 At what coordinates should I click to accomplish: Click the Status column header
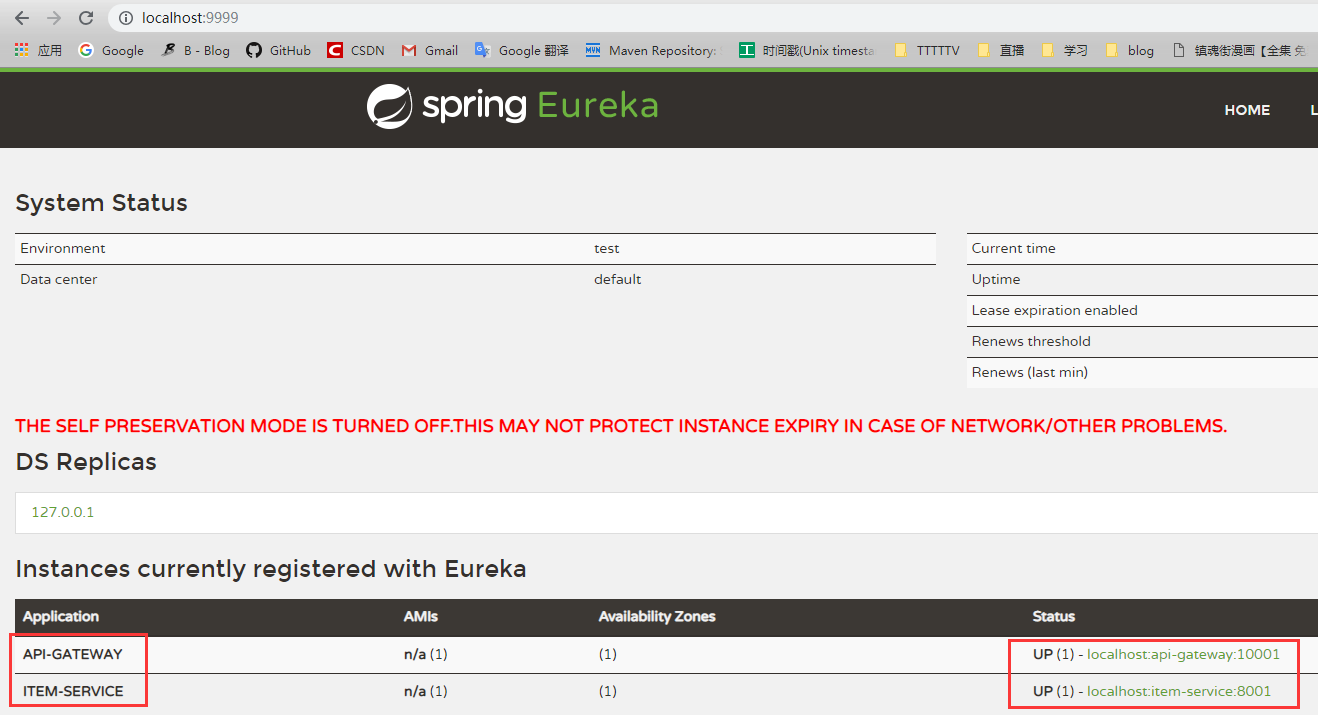click(x=1054, y=617)
